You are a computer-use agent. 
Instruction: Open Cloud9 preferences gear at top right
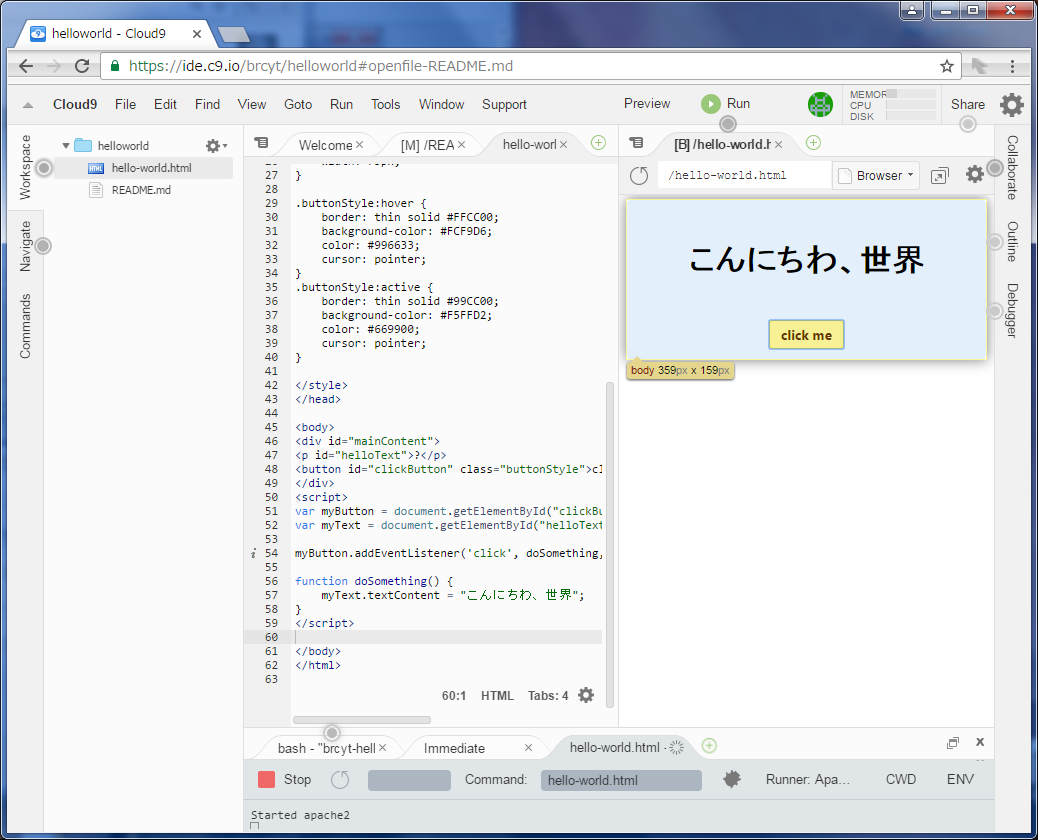[1012, 105]
